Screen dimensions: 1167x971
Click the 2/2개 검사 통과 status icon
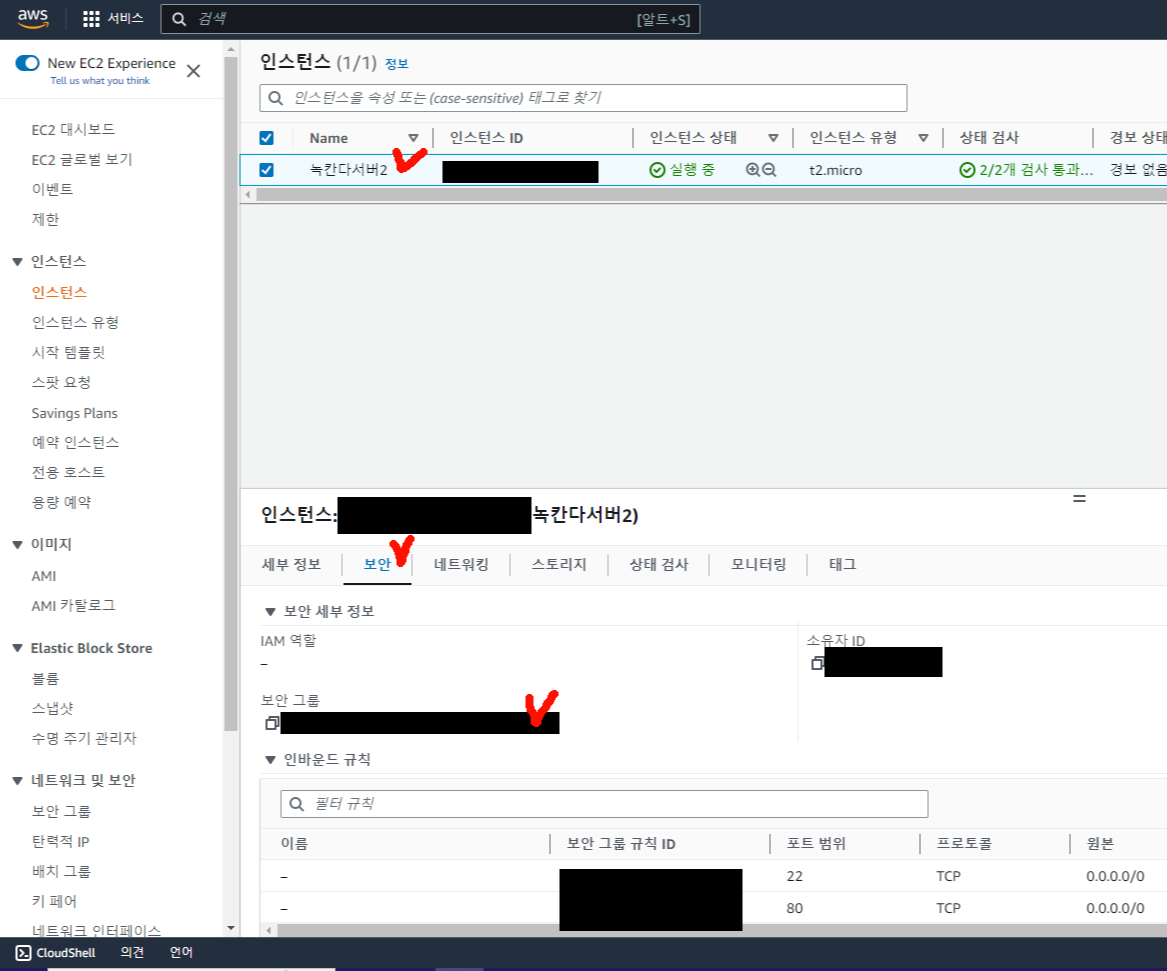click(x=967, y=170)
